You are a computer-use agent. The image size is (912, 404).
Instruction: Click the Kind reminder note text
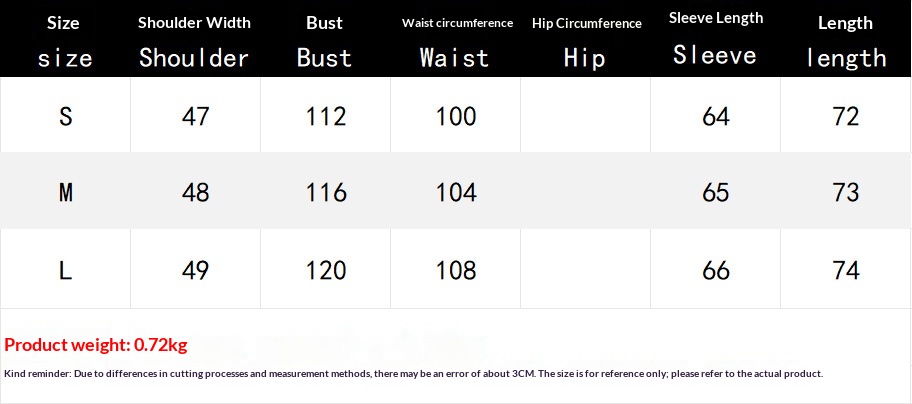tap(413, 373)
